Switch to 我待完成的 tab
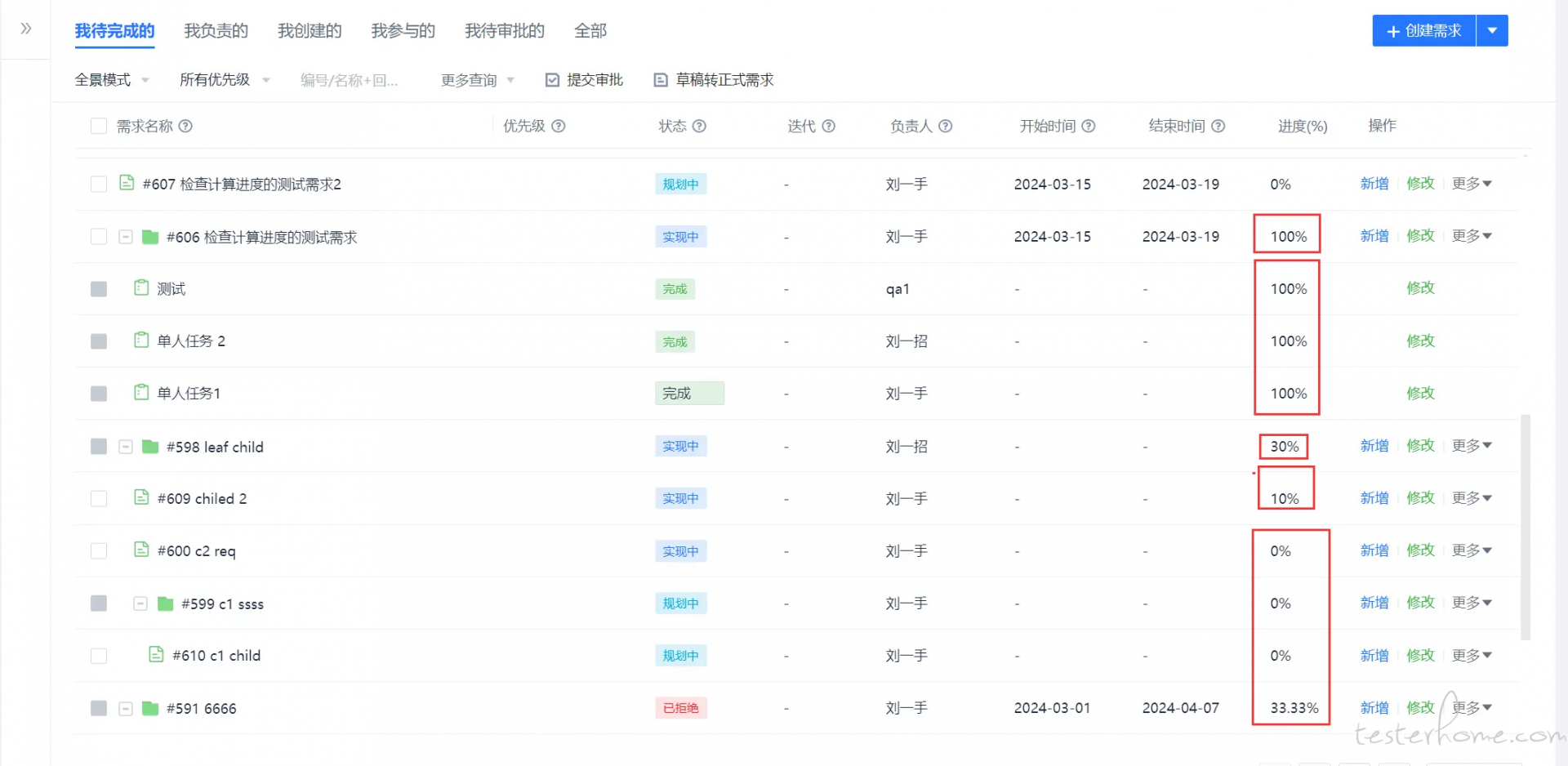 (114, 31)
